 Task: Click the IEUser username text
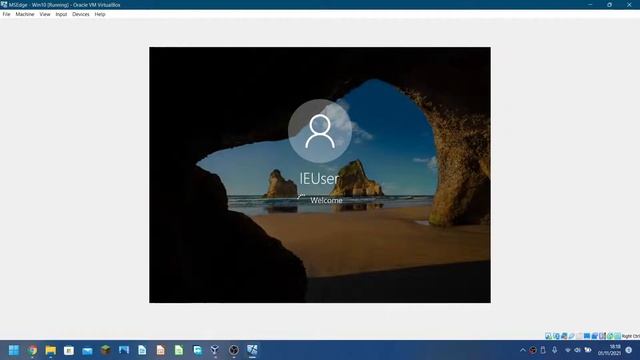point(320,179)
